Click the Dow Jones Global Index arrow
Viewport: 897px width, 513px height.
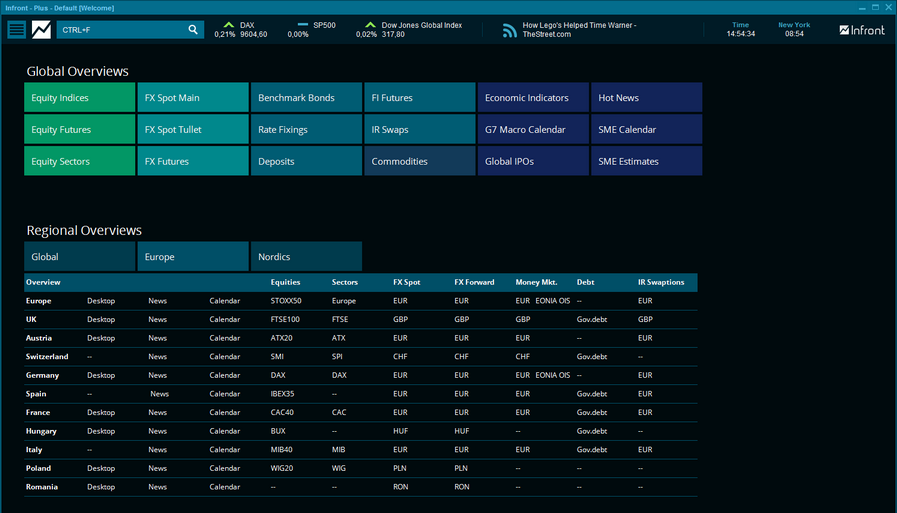click(370, 25)
